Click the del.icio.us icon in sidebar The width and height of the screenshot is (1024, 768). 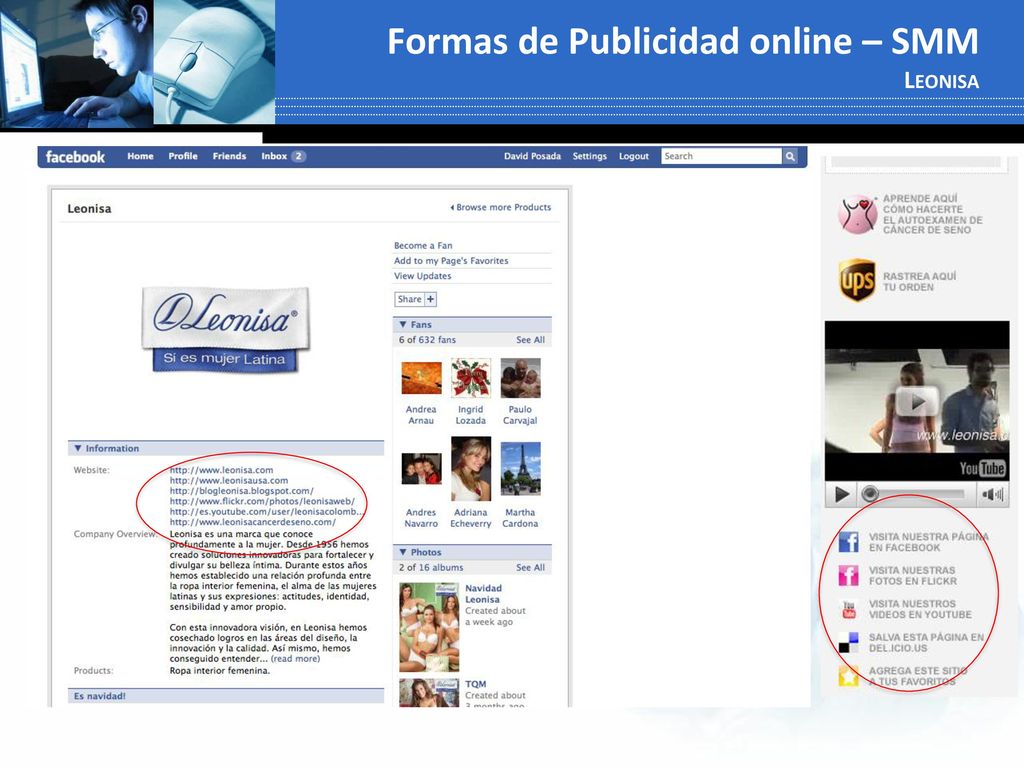(x=848, y=643)
